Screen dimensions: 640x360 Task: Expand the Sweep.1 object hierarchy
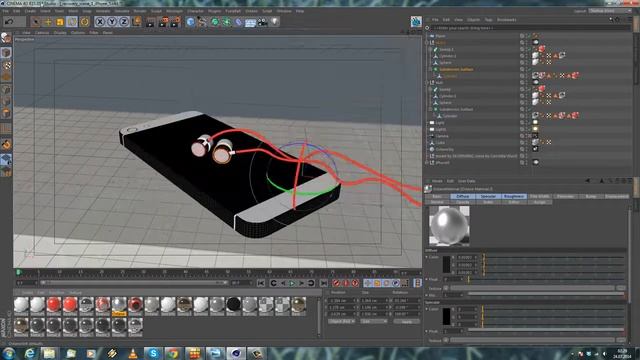tap(430, 49)
